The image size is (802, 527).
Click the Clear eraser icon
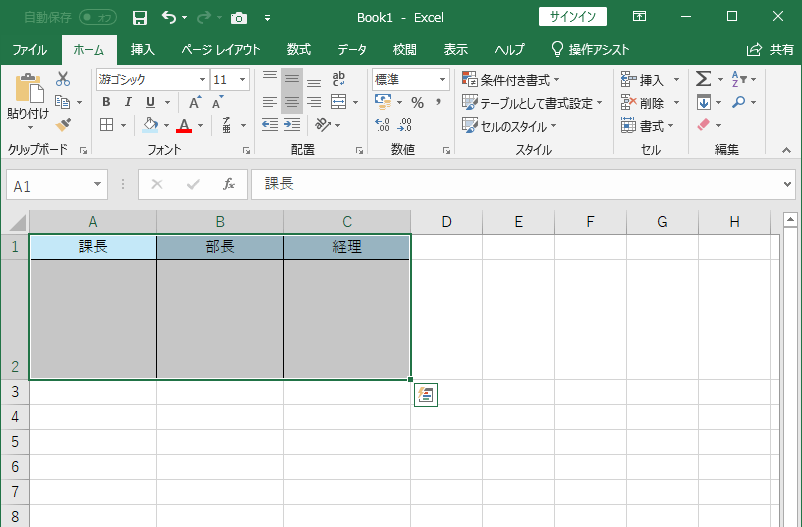(x=703, y=125)
